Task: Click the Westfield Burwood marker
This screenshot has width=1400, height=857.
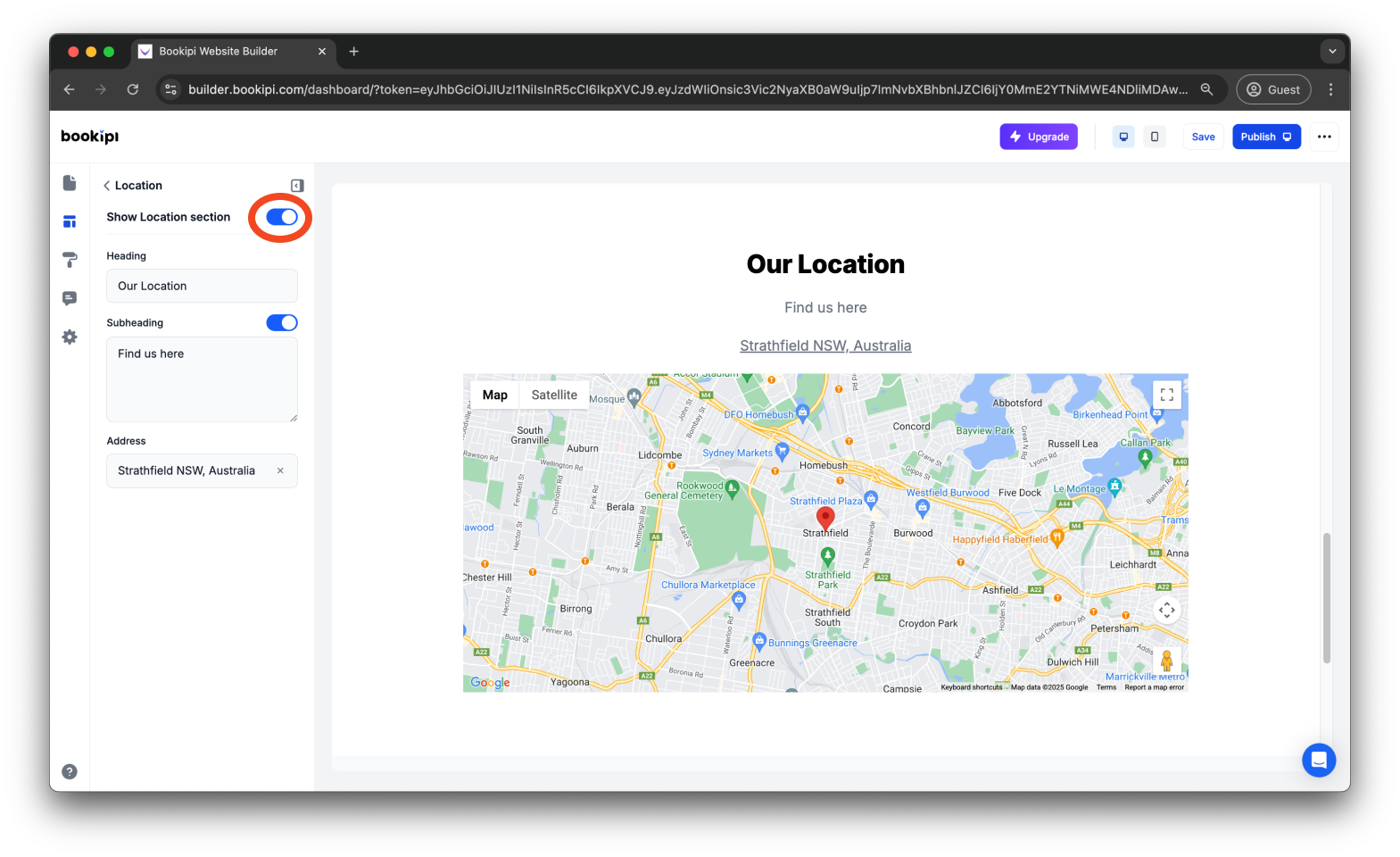Action: [923, 508]
